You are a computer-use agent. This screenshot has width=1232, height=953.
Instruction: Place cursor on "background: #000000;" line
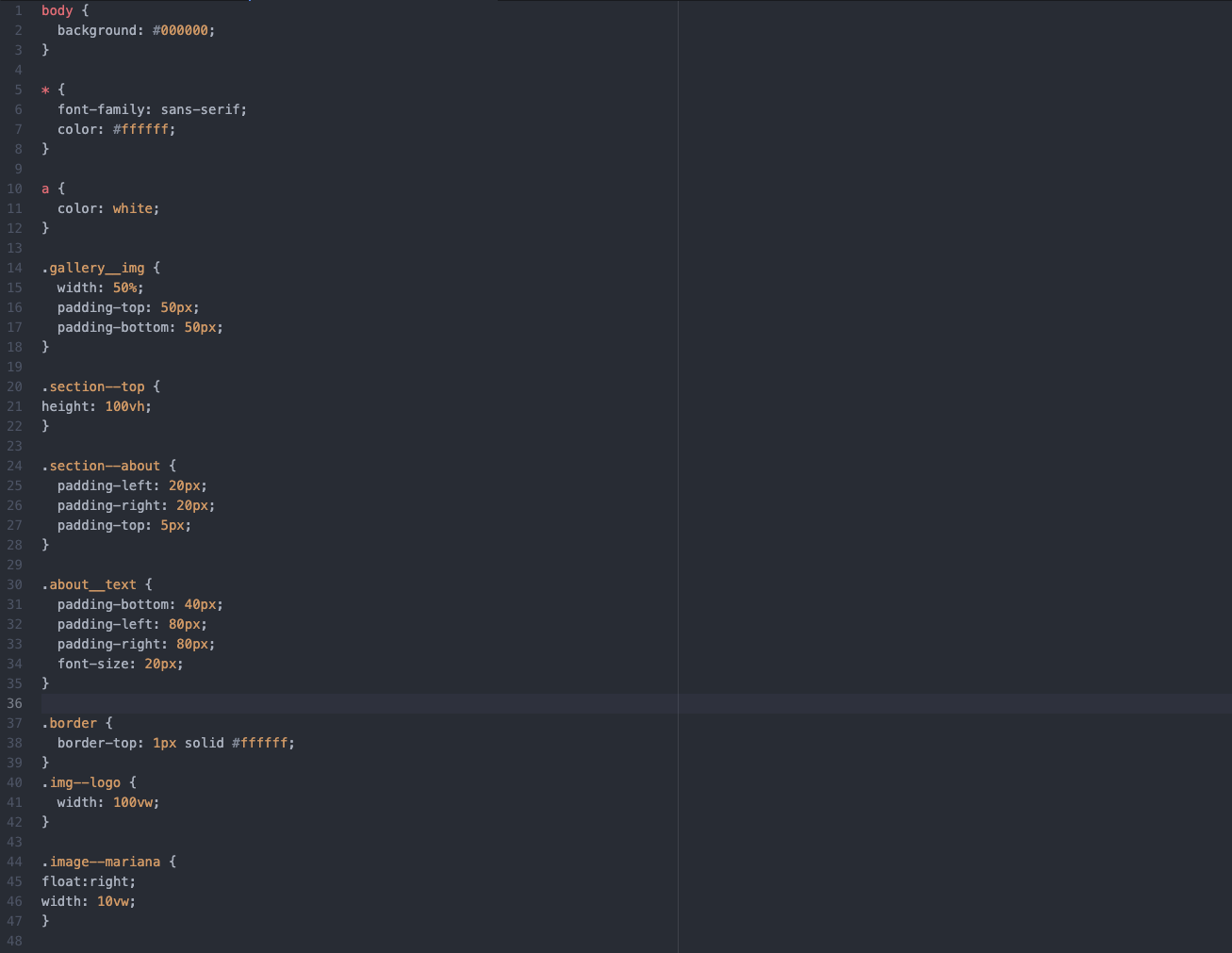point(136,30)
